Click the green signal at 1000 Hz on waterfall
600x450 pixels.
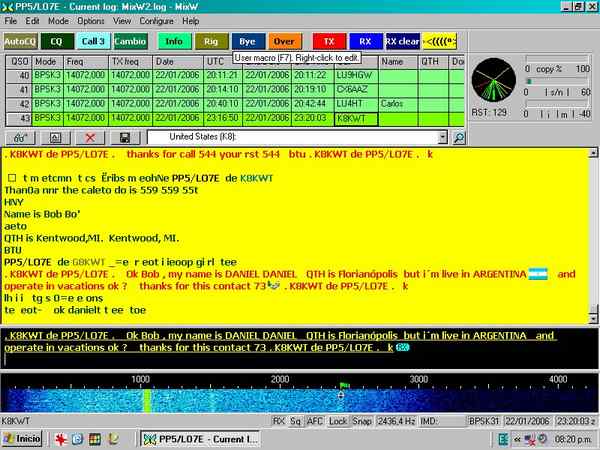(147, 401)
